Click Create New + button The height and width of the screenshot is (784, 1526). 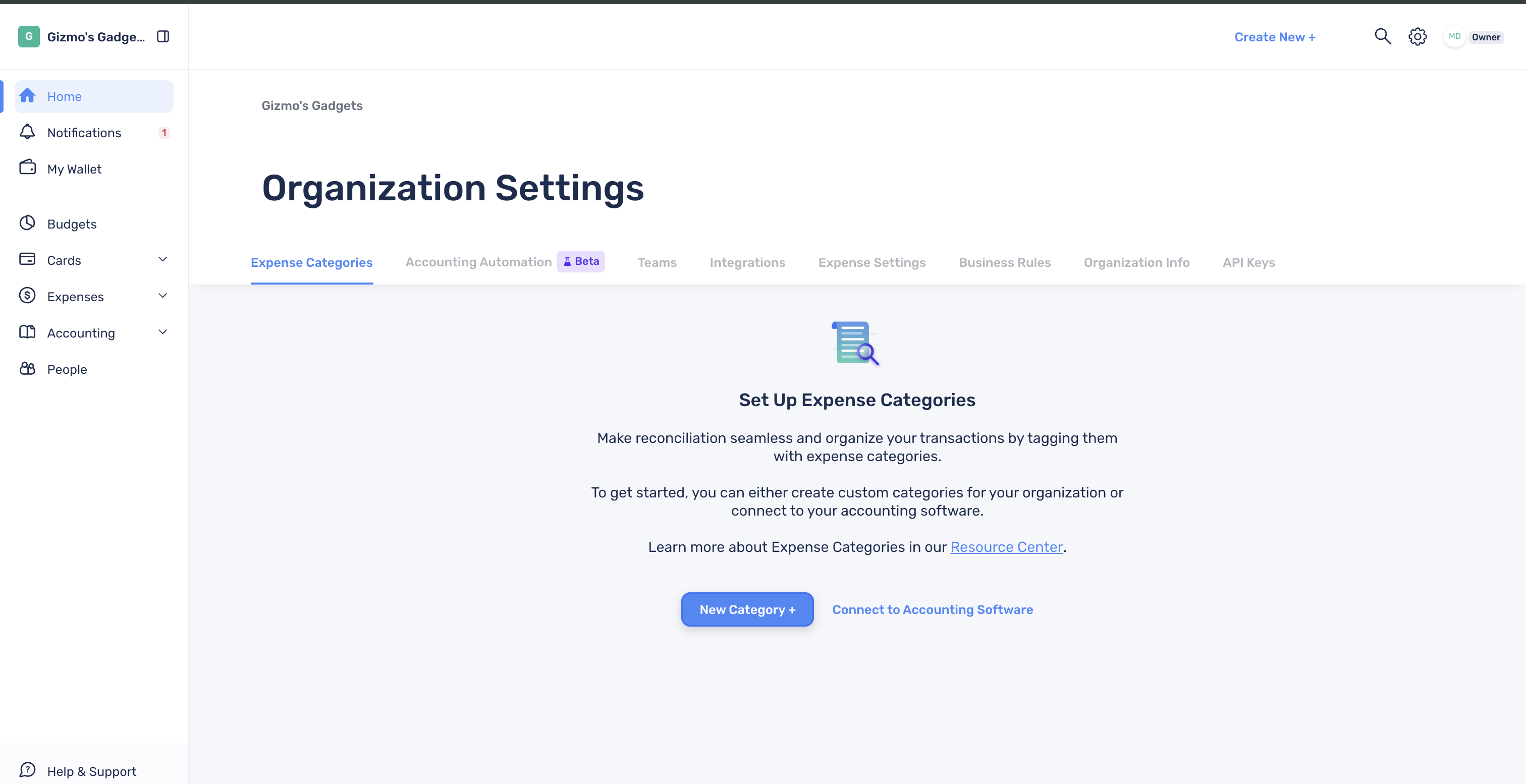(1275, 37)
